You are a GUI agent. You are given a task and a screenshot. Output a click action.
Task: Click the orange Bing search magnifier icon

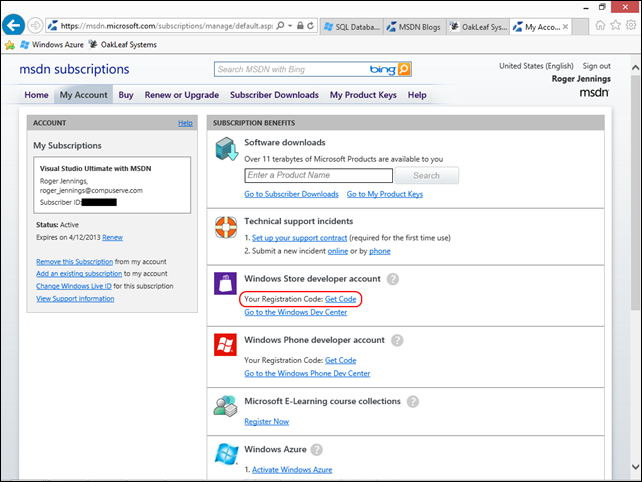[404, 69]
